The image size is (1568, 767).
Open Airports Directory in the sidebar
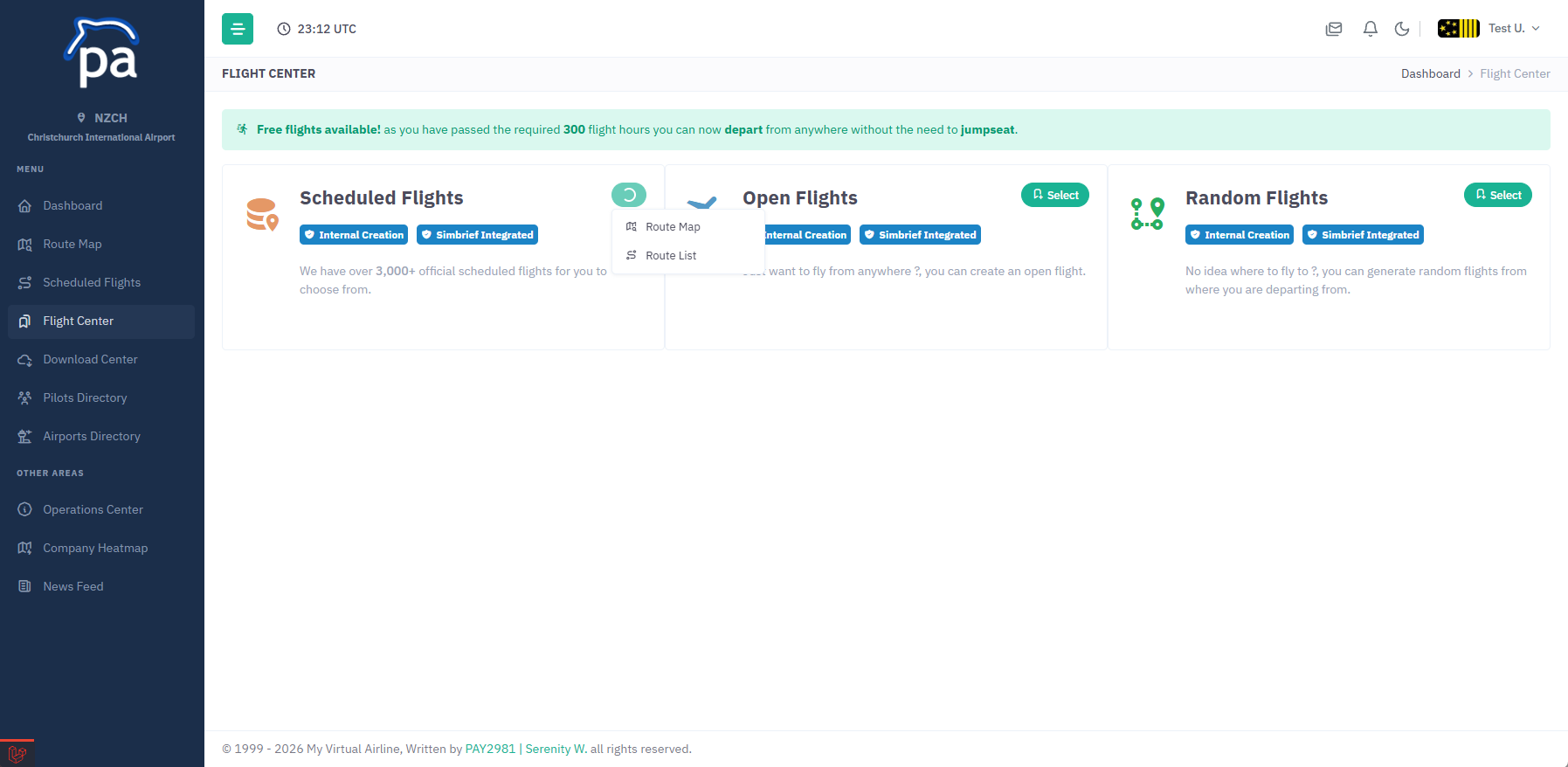tap(101, 436)
